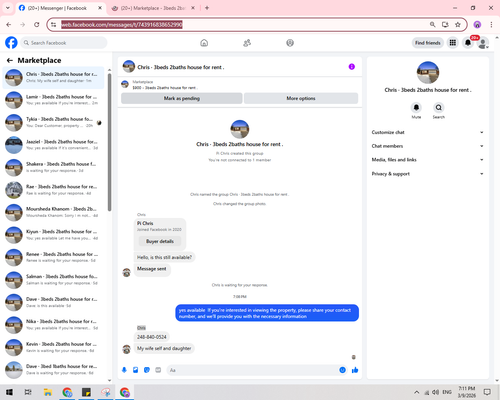Open the Home feed icon
This screenshot has height=400, width=500.
coord(204,43)
